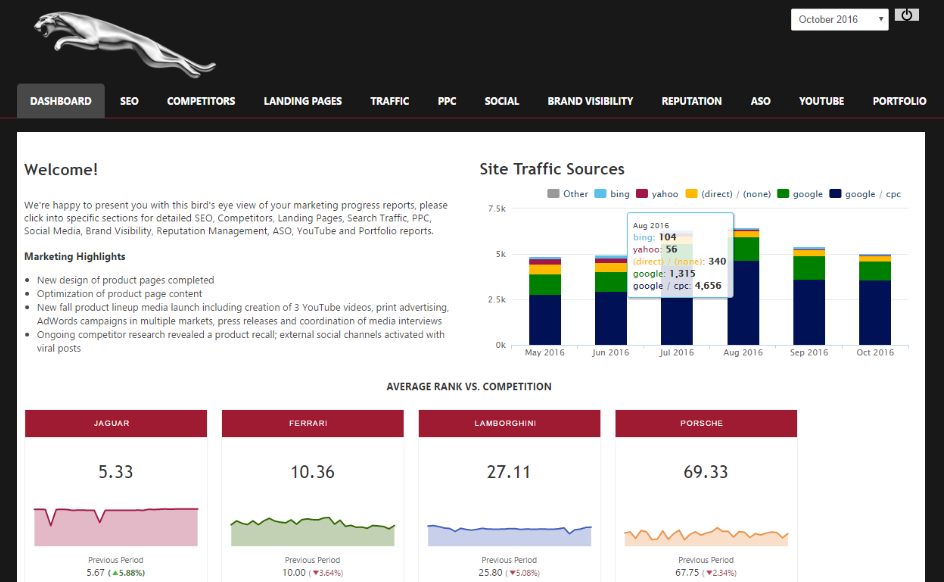Click the power logout icon
The width and height of the screenshot is (944, 582).
pos(907,15)
